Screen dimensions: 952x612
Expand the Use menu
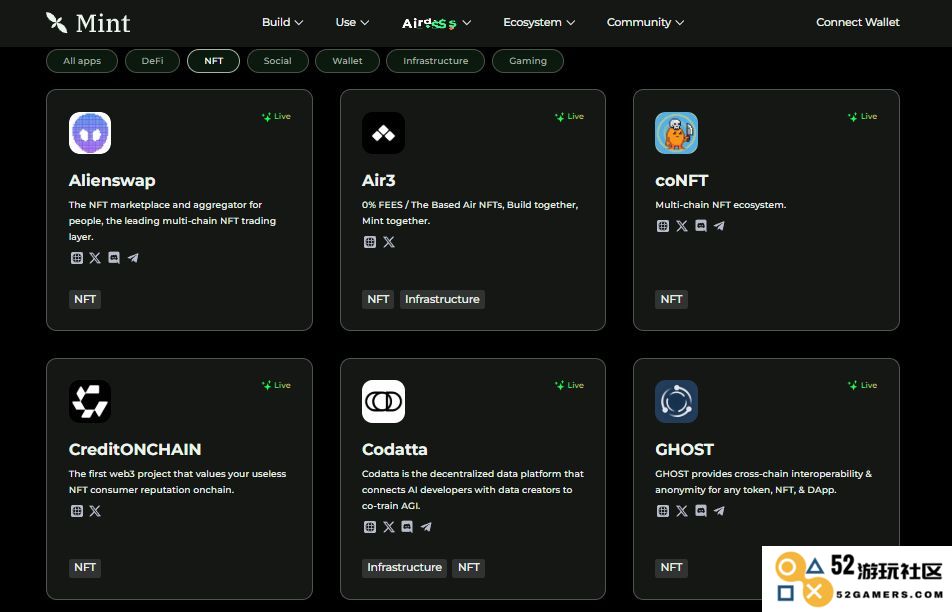point(352,22)
